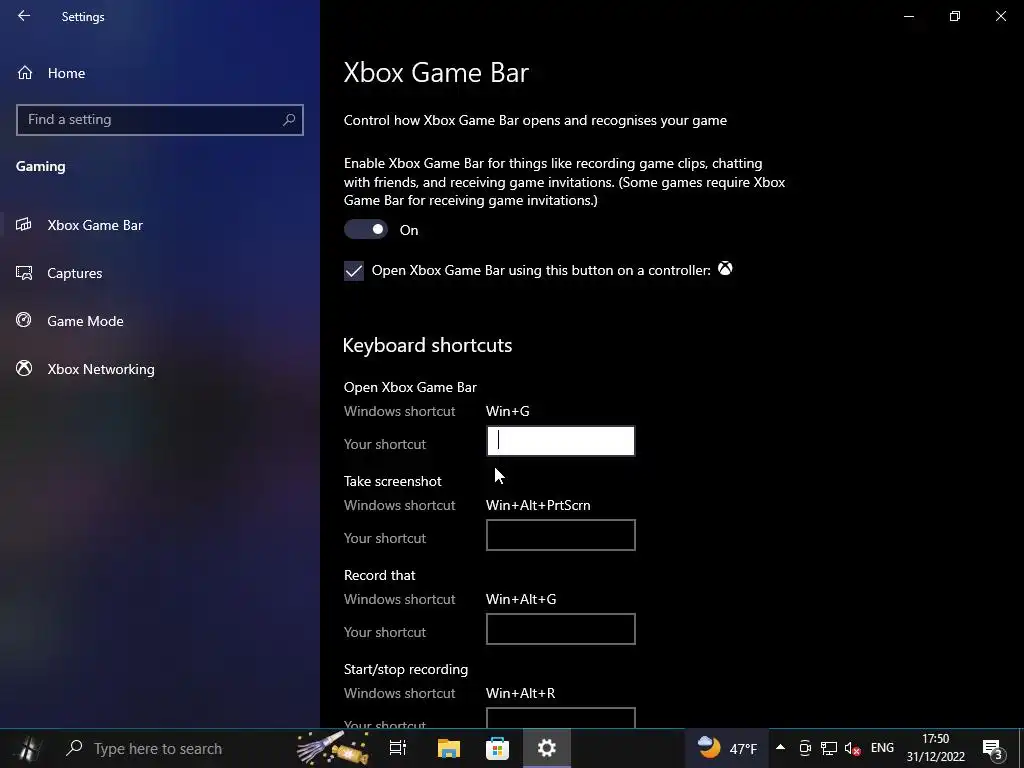Click the Record that label
The image size is (1024, 768).
coord(379,575)
